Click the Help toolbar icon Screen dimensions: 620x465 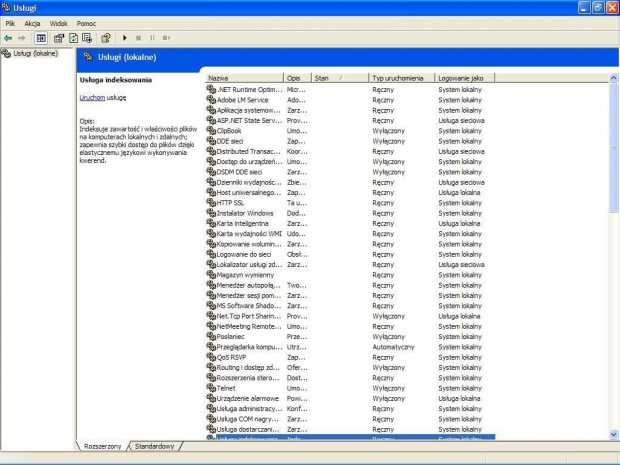105,38
